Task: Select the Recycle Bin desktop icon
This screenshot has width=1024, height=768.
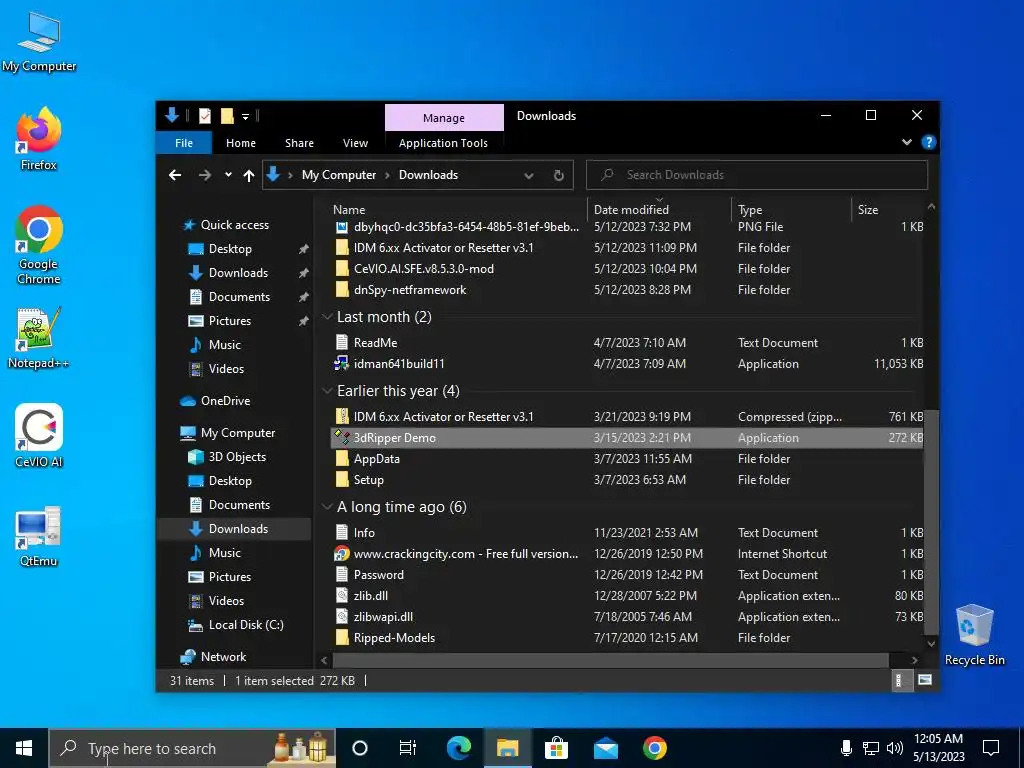Action: point(974,635)
